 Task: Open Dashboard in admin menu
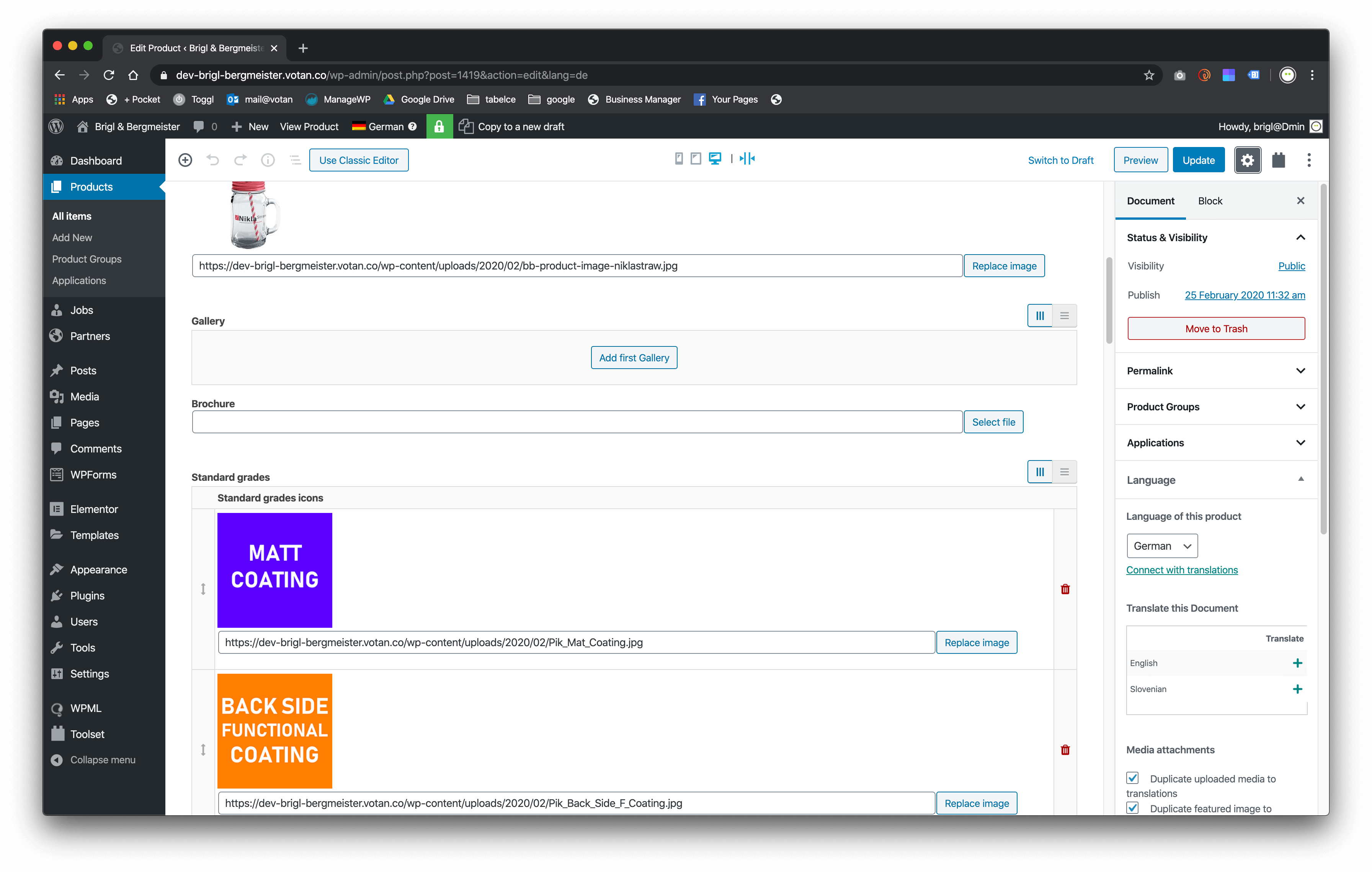96,161
